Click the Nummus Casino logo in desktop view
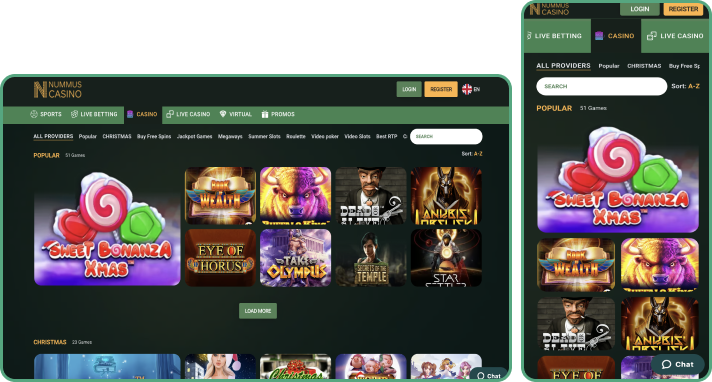Image resolution: width=712 pixels, height=382 pixels. (58, 89)
